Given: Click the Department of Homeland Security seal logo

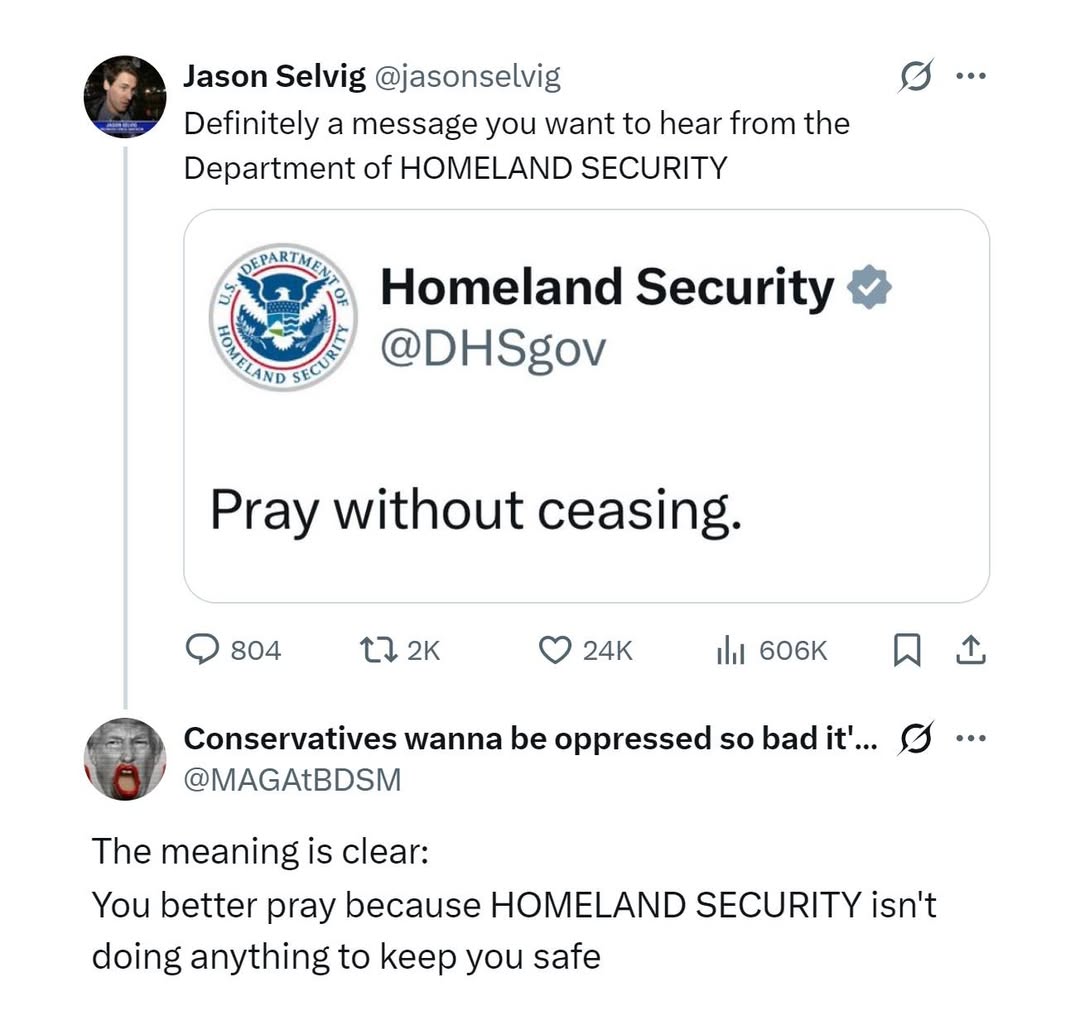Looking at the screenshot, I should pyautogui.click(x=283, y=318).
